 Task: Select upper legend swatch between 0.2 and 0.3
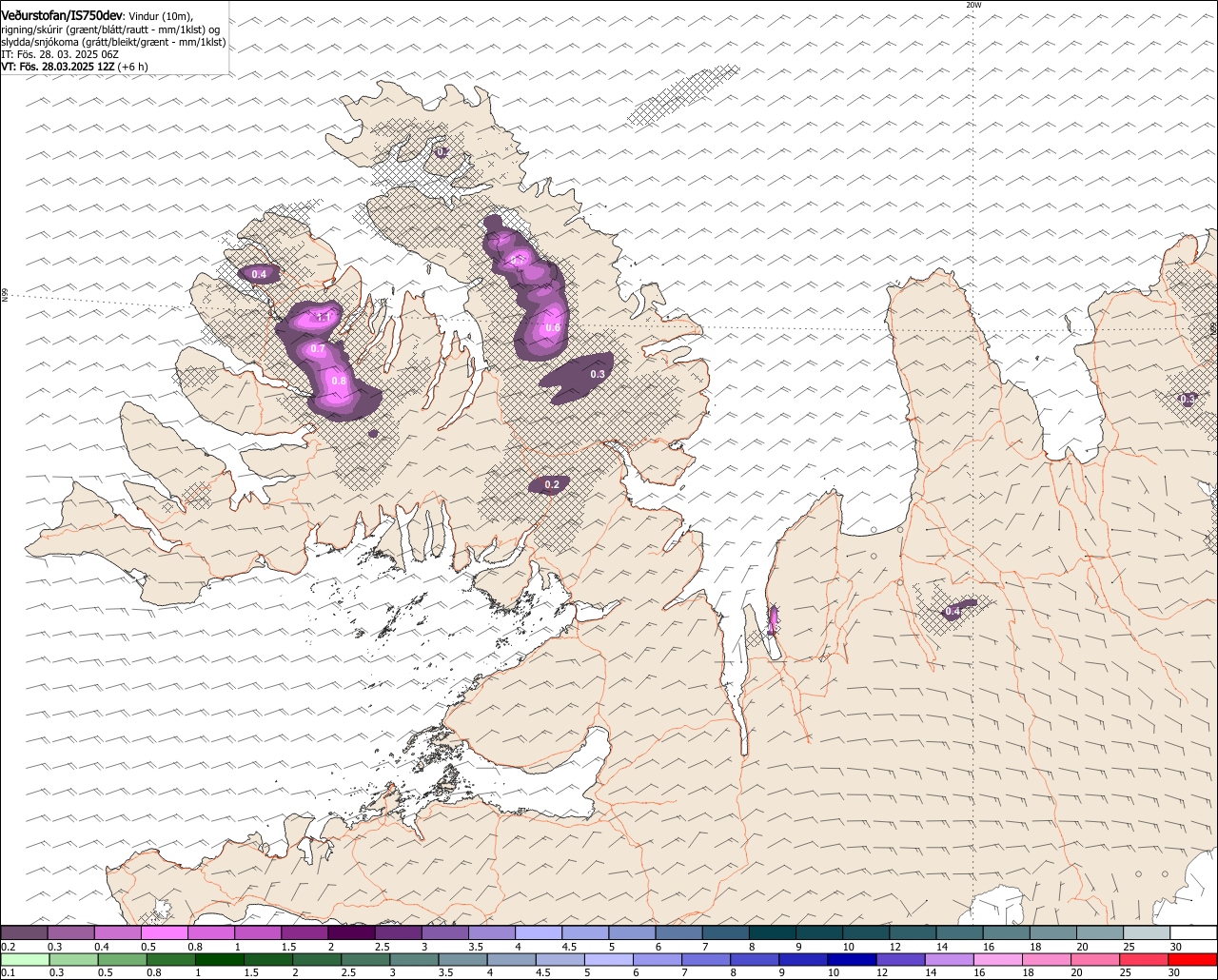(x=24, y=932)
